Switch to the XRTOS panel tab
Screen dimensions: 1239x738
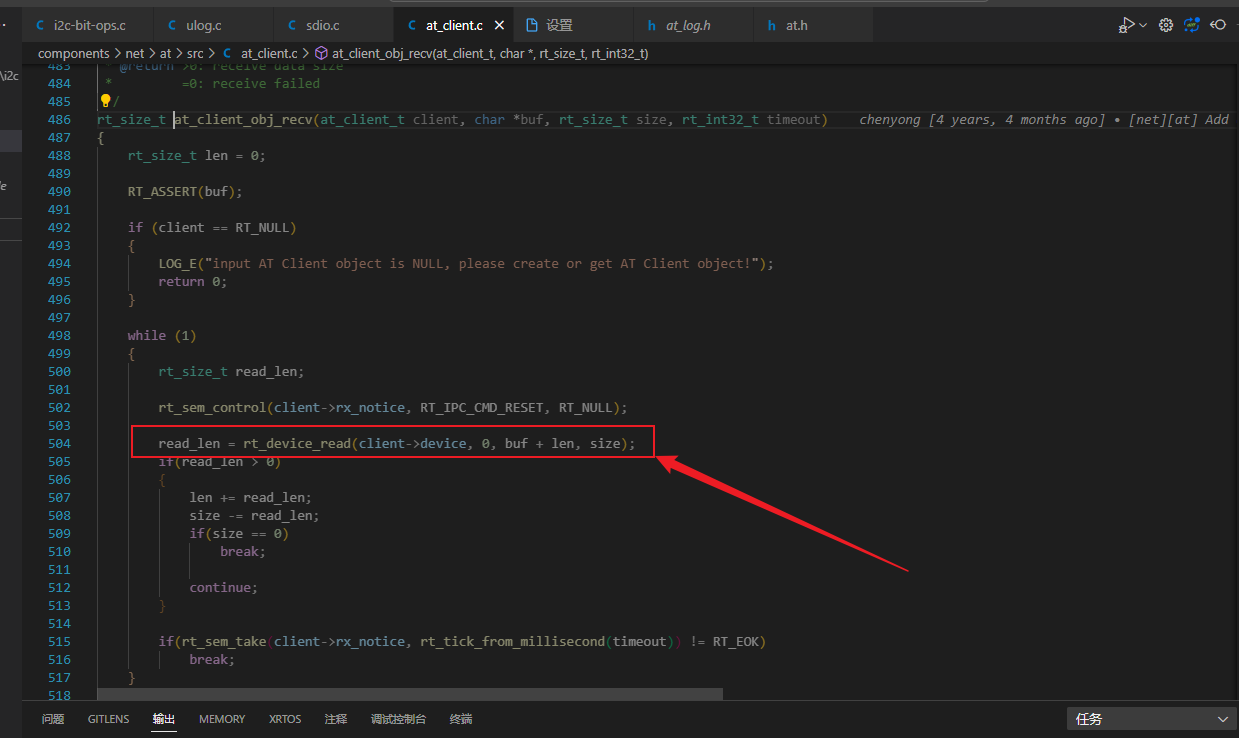[285, 719]
